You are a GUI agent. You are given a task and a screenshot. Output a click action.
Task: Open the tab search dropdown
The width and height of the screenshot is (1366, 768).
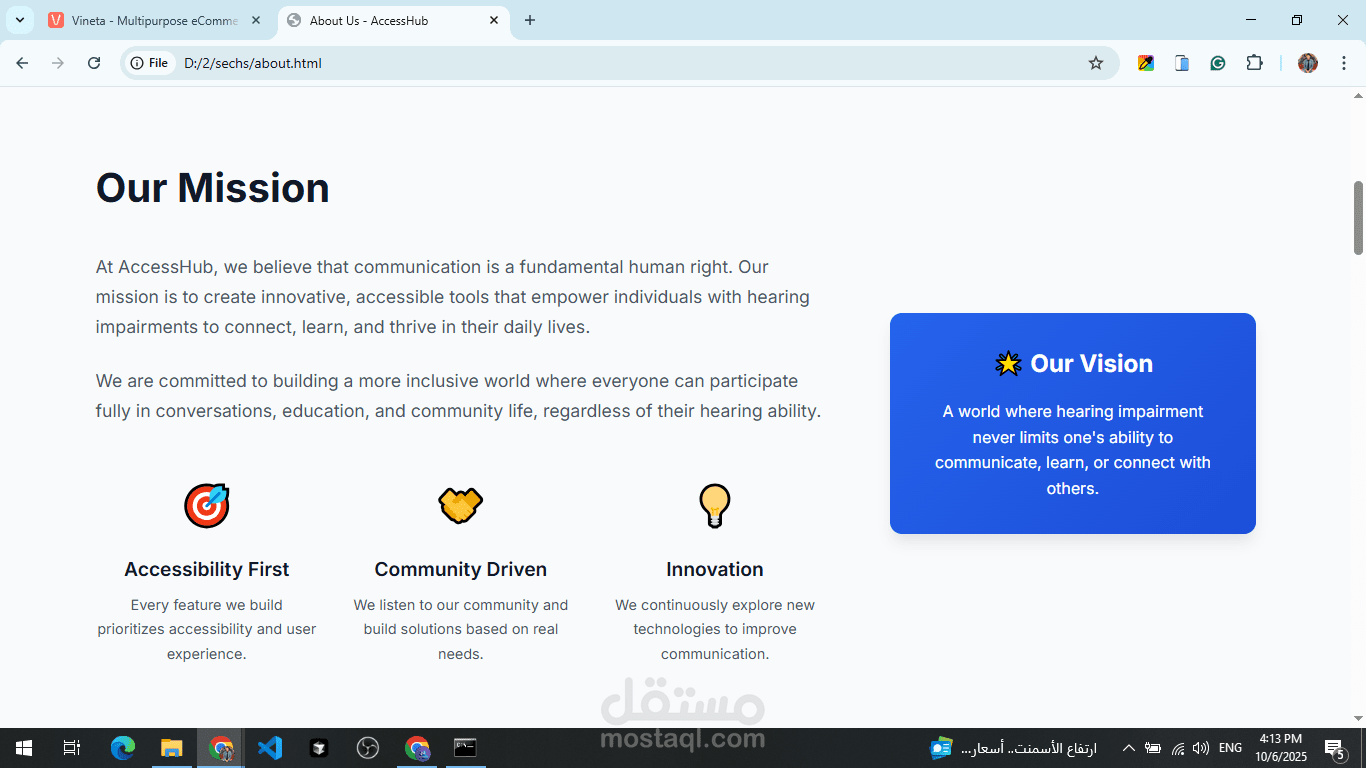(x=19, y=20)
